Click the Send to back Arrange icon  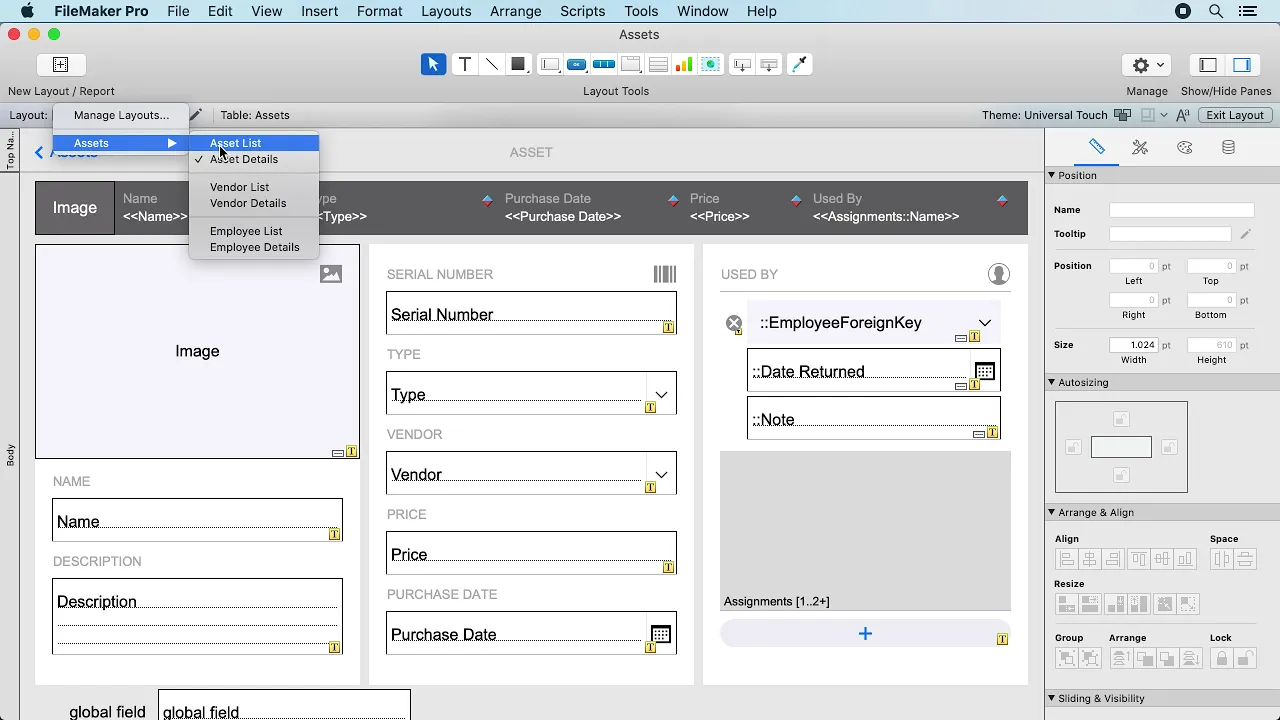[x=1190, y=658]
